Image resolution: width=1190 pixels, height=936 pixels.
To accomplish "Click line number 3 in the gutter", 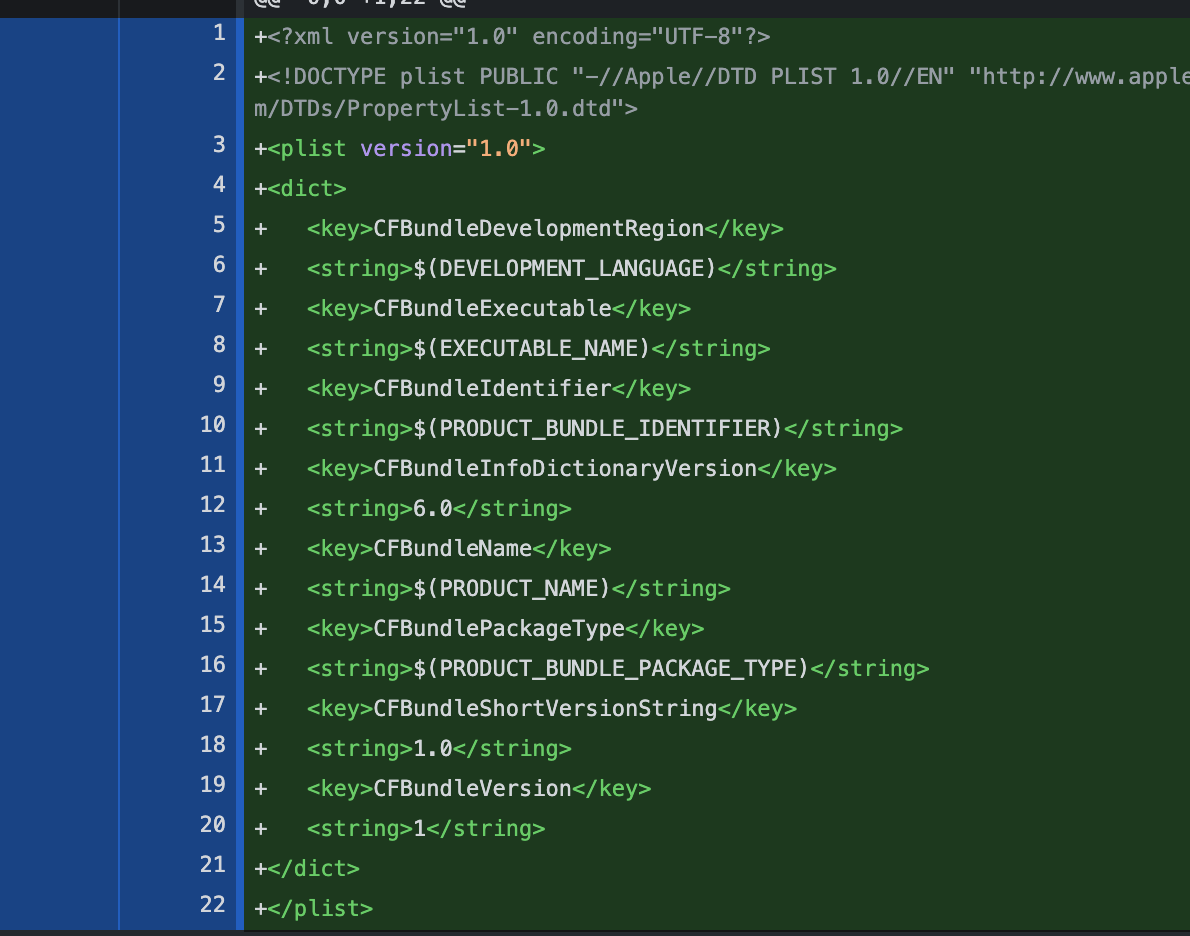I will pos(219,144).
